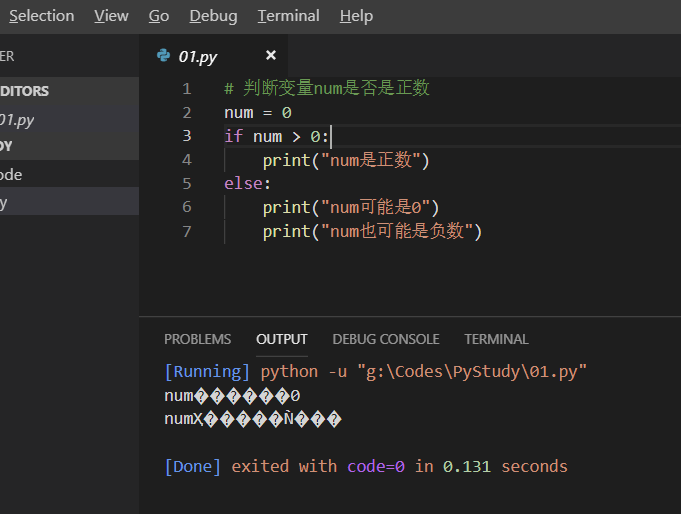Click line number 5 in the gutter
The width and height of the screenshot is (681, 514).
click(187, 183)
